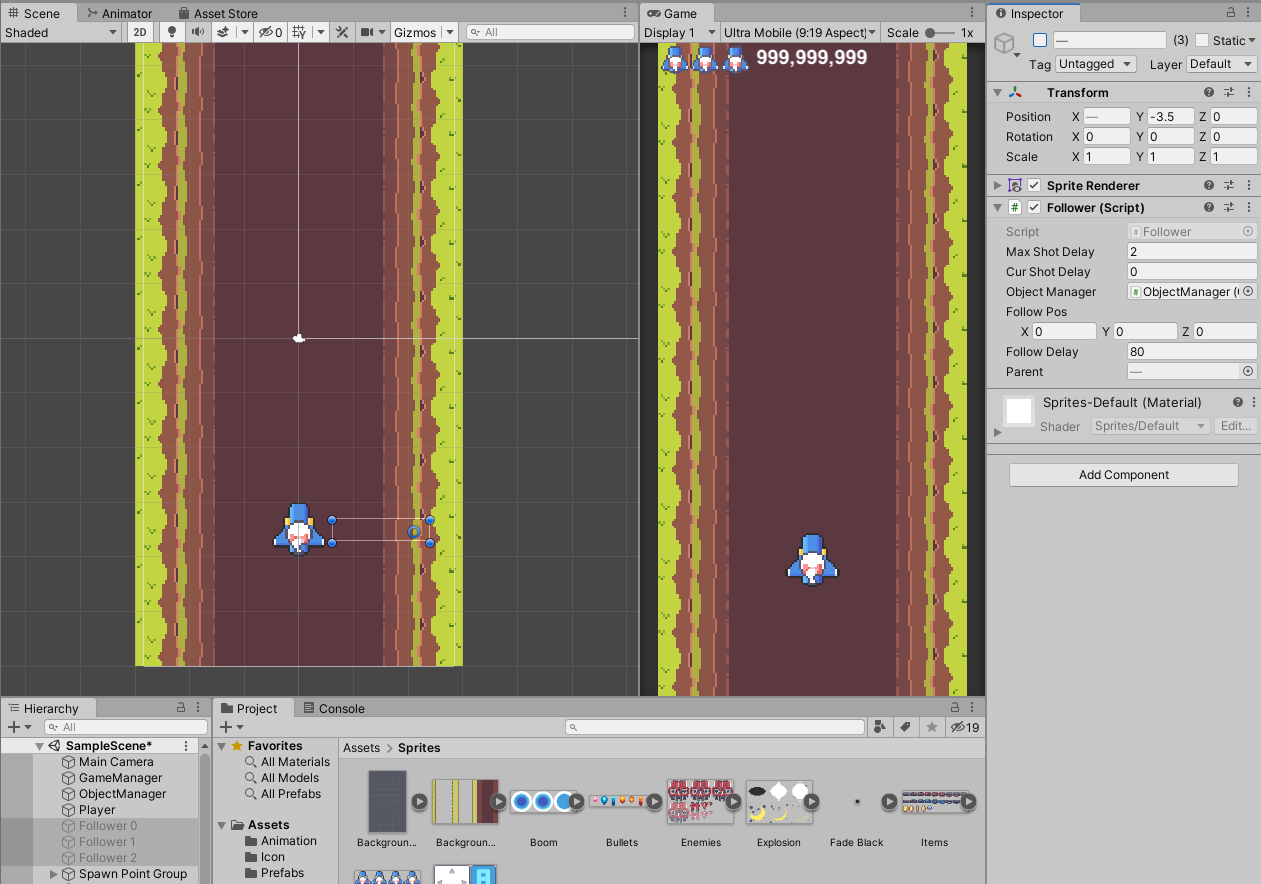
Task: Open the Tag Untagged dropdown
Action: tap(1097, 64)
